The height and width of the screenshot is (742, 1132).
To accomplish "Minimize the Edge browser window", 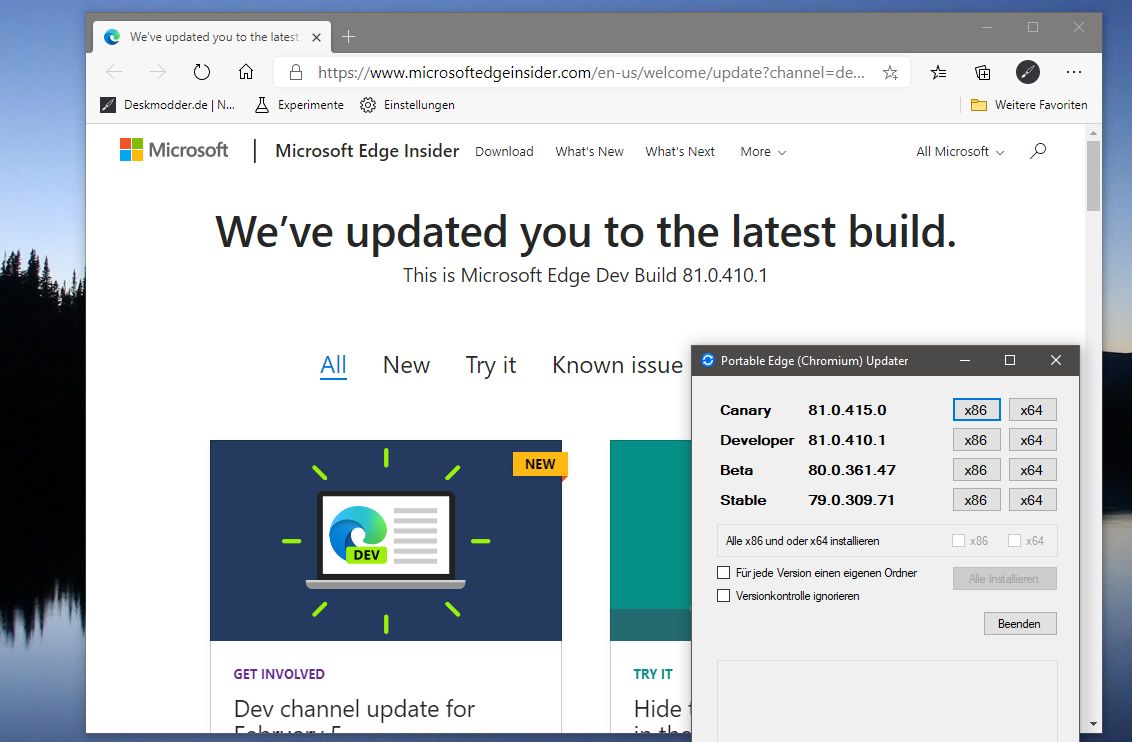I will [987, 27].
